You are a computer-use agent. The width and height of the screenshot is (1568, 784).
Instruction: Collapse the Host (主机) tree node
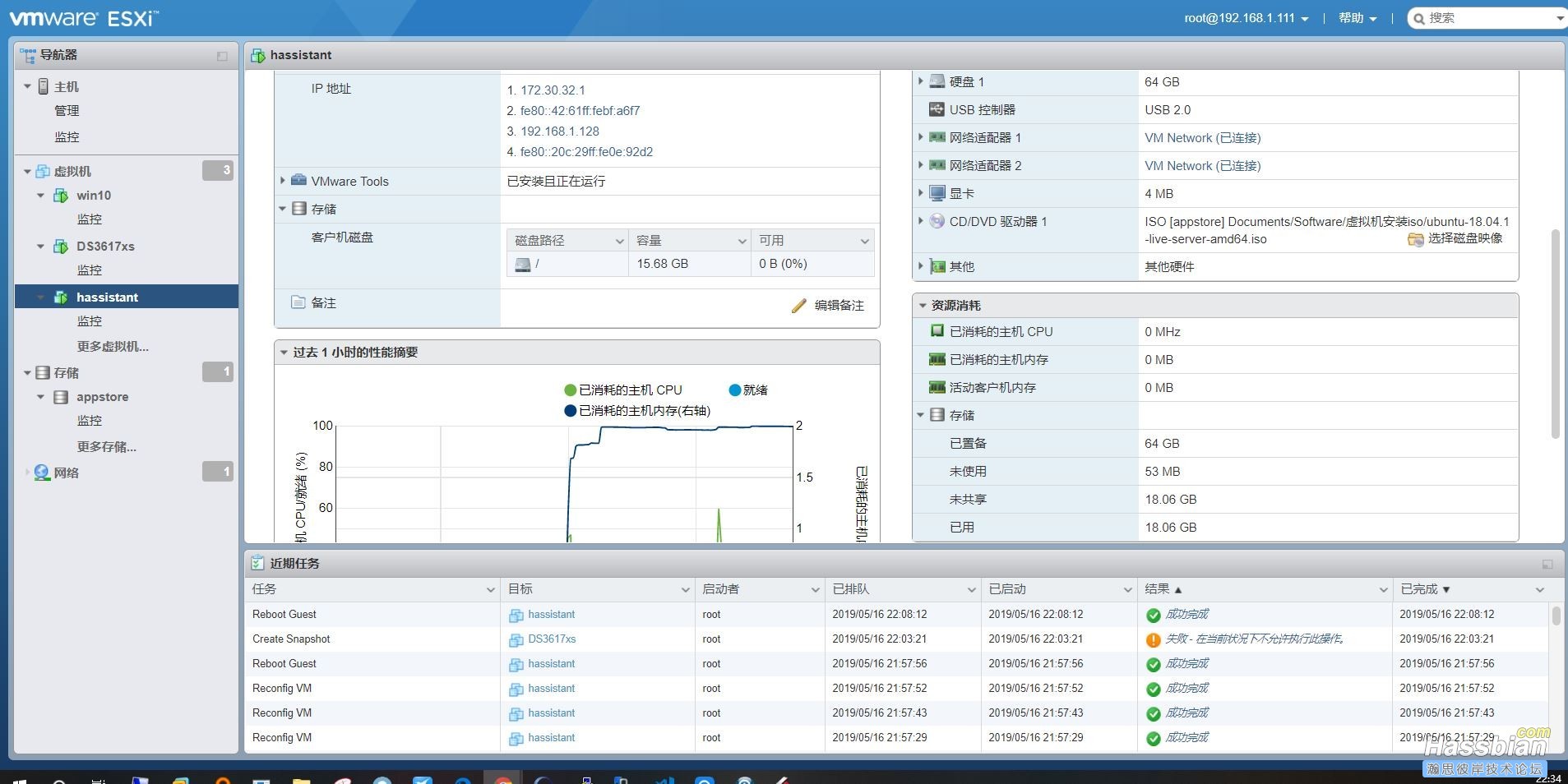[x=27, y=86]
